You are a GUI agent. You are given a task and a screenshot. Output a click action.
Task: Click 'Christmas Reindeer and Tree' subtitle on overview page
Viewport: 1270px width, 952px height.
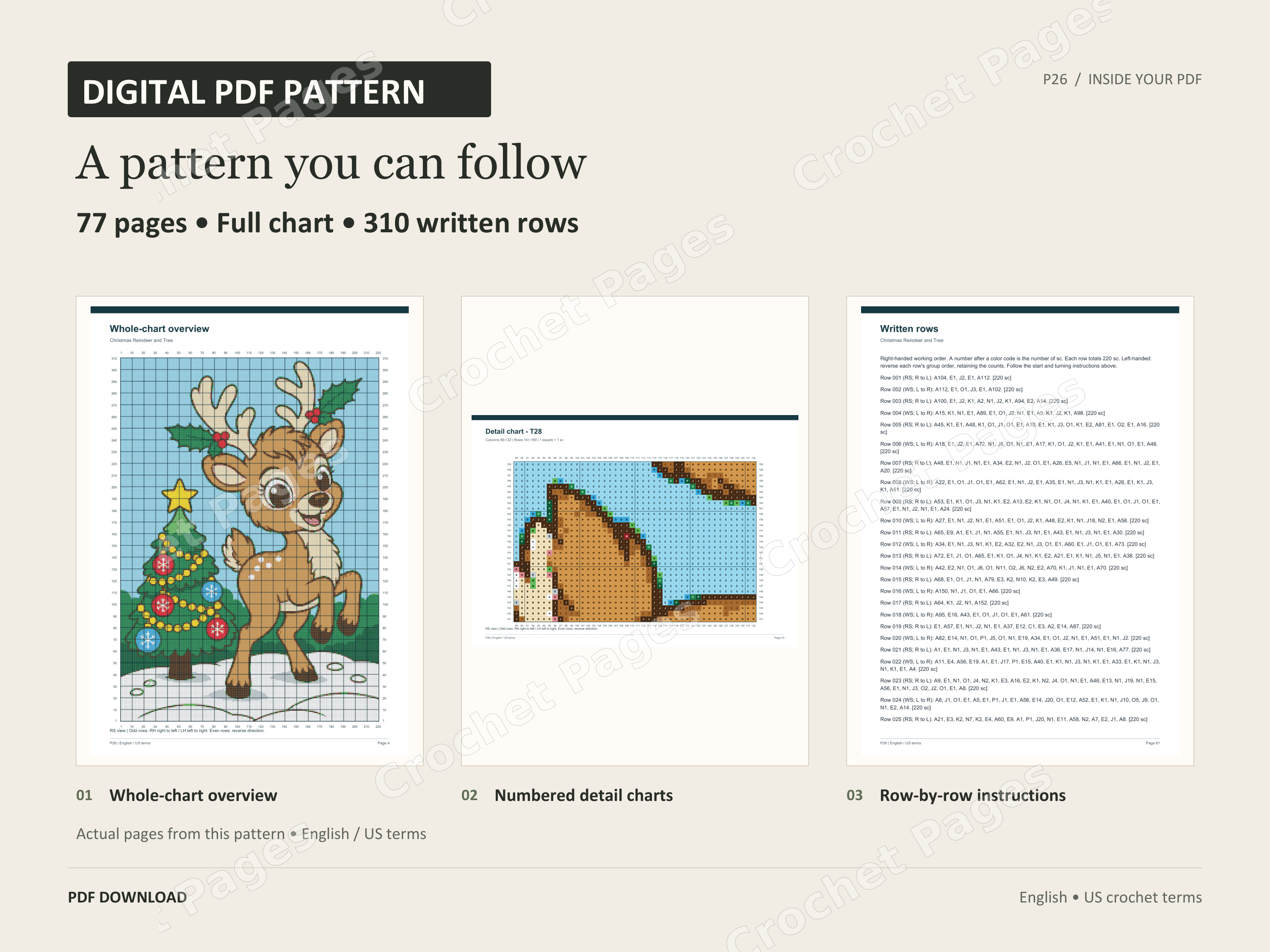pos(141,340)
